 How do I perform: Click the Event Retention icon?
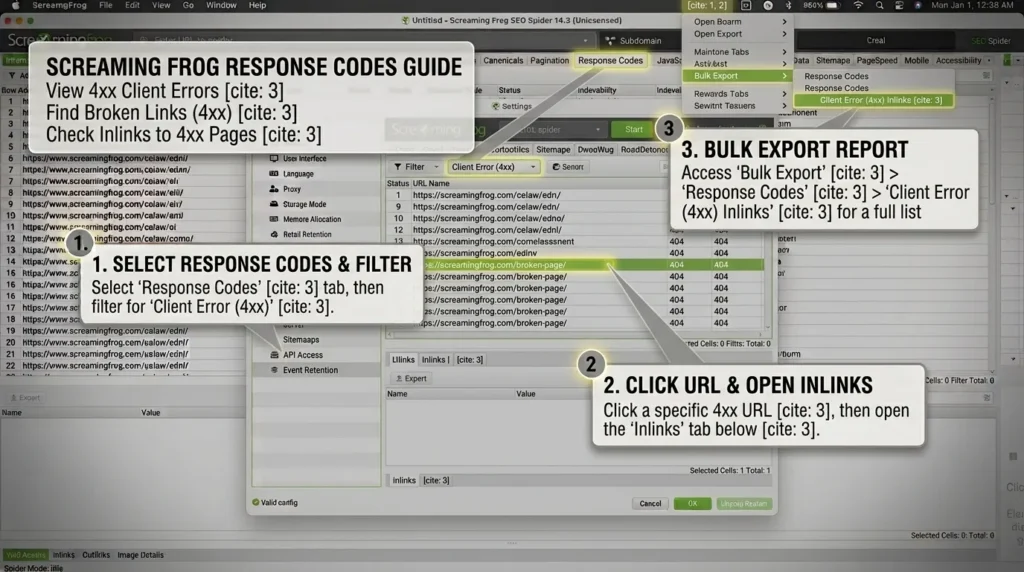coord(274,370)
